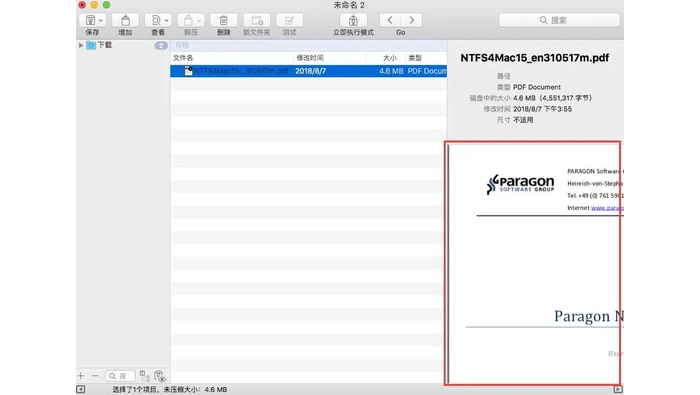Toggle the left sidebar collapse button
The height and width of the screenshot is (395, 700).
pyautogui.click(x=80, y=389)
